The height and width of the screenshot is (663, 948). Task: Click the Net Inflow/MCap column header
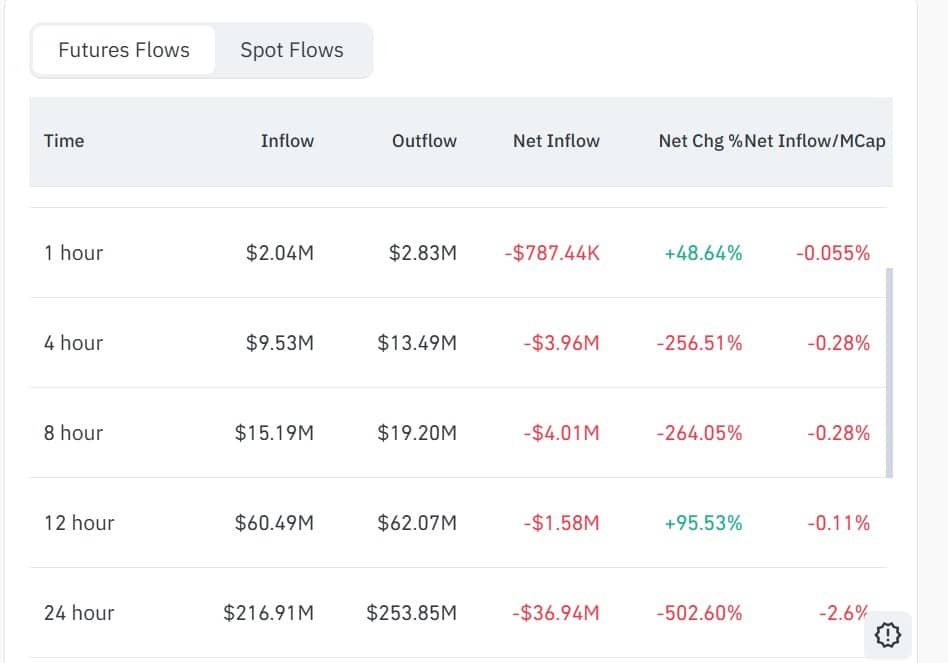(816, 141)
